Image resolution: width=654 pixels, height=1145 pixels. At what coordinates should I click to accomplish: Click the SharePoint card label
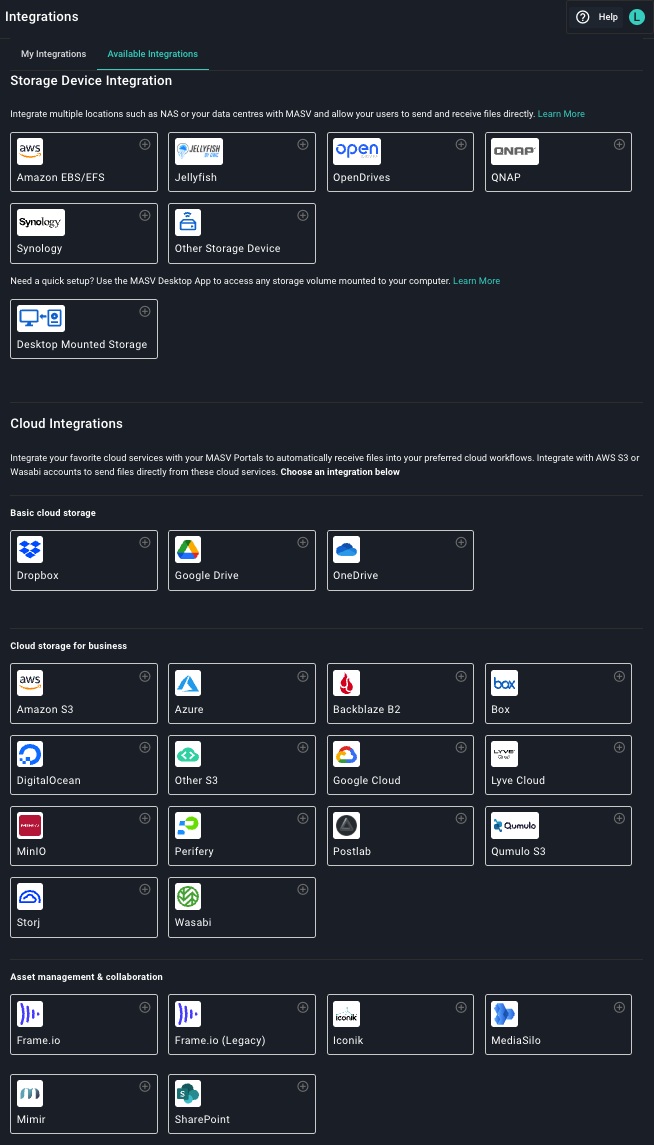point(202,1119)
